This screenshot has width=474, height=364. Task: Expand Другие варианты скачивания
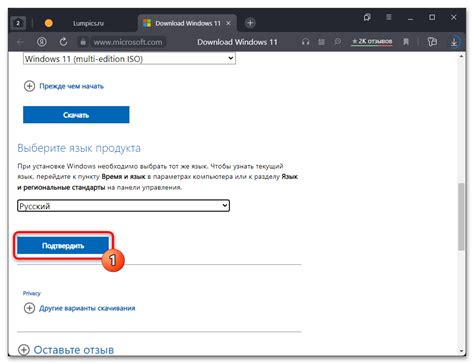[80, 308]
